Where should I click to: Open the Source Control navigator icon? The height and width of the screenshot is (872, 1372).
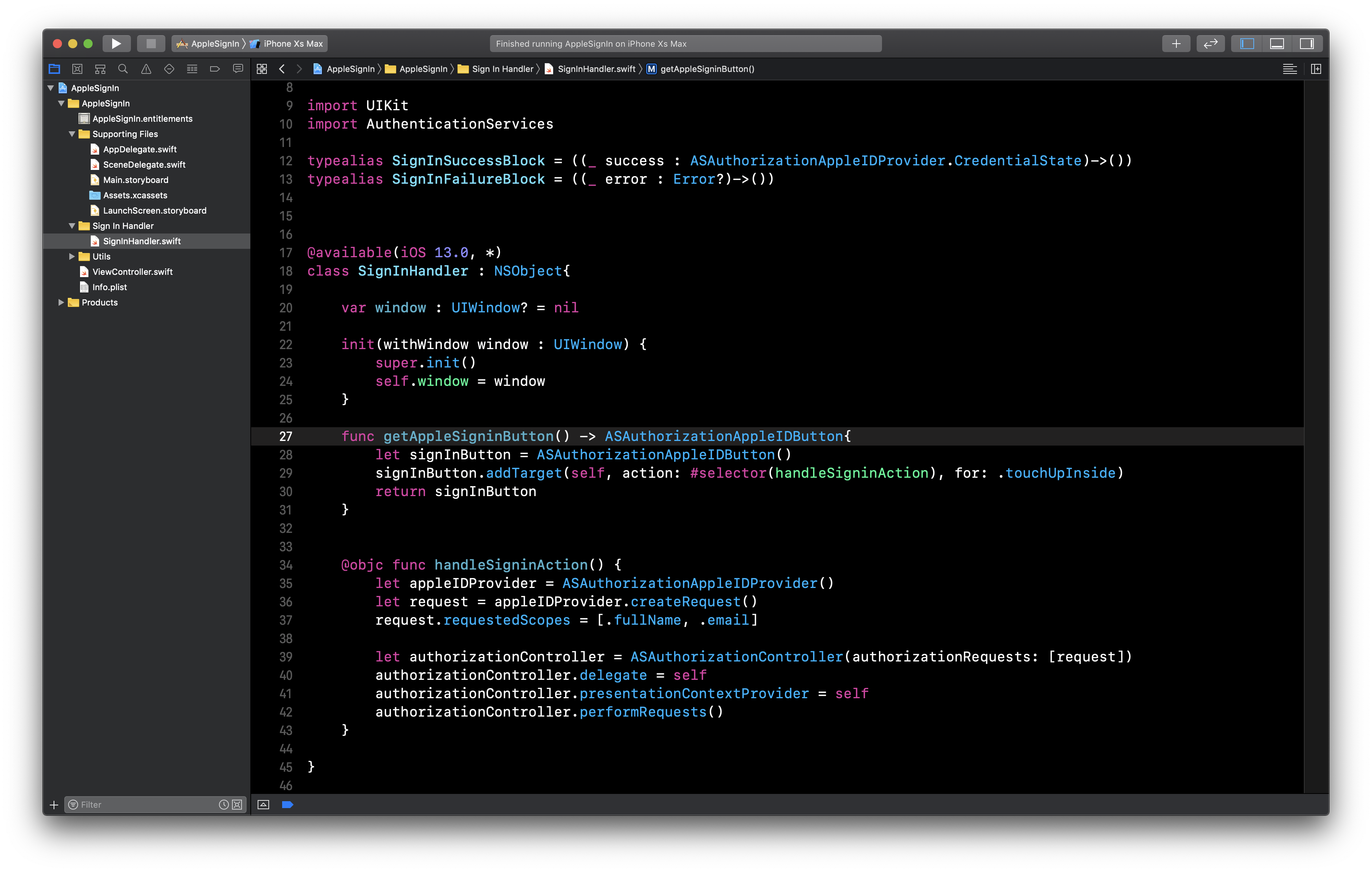pos(77,69)
